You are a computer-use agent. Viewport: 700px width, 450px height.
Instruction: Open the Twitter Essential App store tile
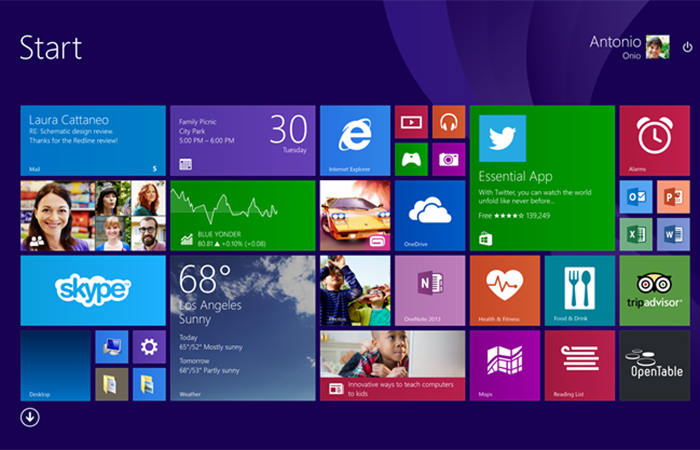click(x=542, y=178)
